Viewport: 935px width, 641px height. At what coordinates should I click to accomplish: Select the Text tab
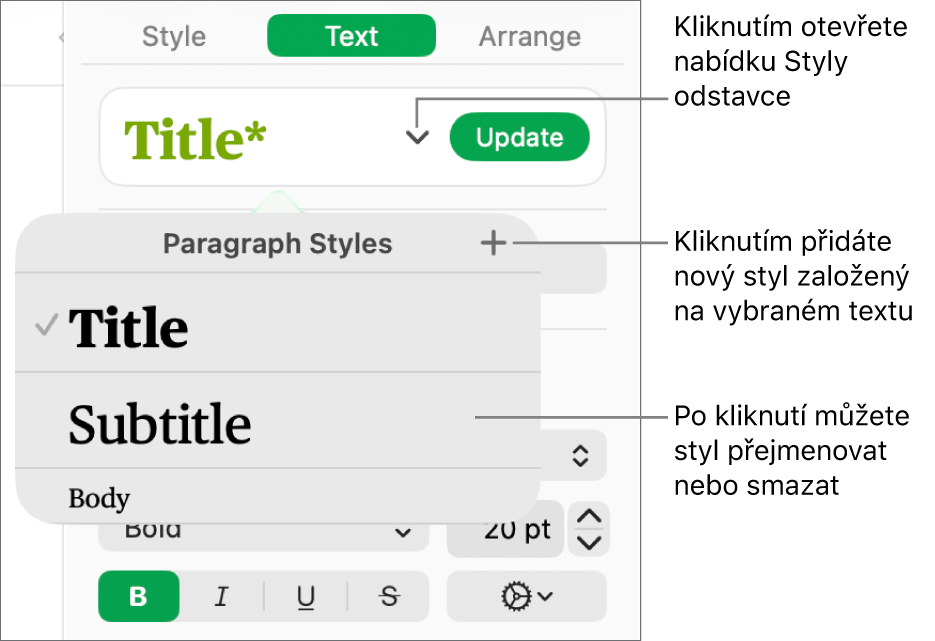(x=351, y=35)
